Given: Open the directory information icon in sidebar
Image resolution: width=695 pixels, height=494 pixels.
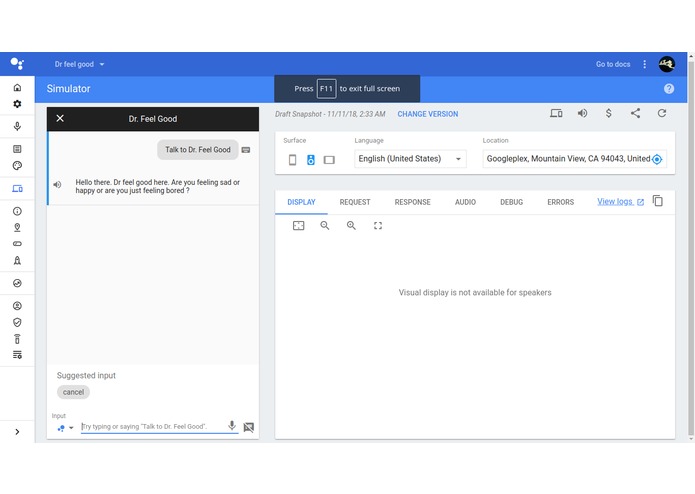Looking at the screenshot, I should 17,211.
